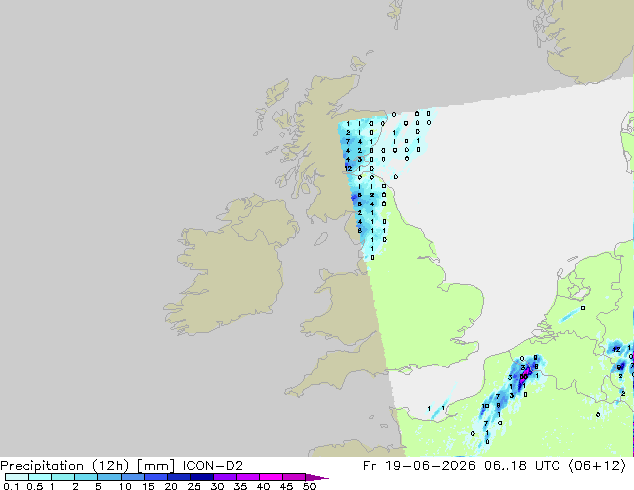This screenshot has width=634, height=490.
Task: Click the 45–50 mm legend color swatch
Action: pyautogui.click(x=294, y=477)
